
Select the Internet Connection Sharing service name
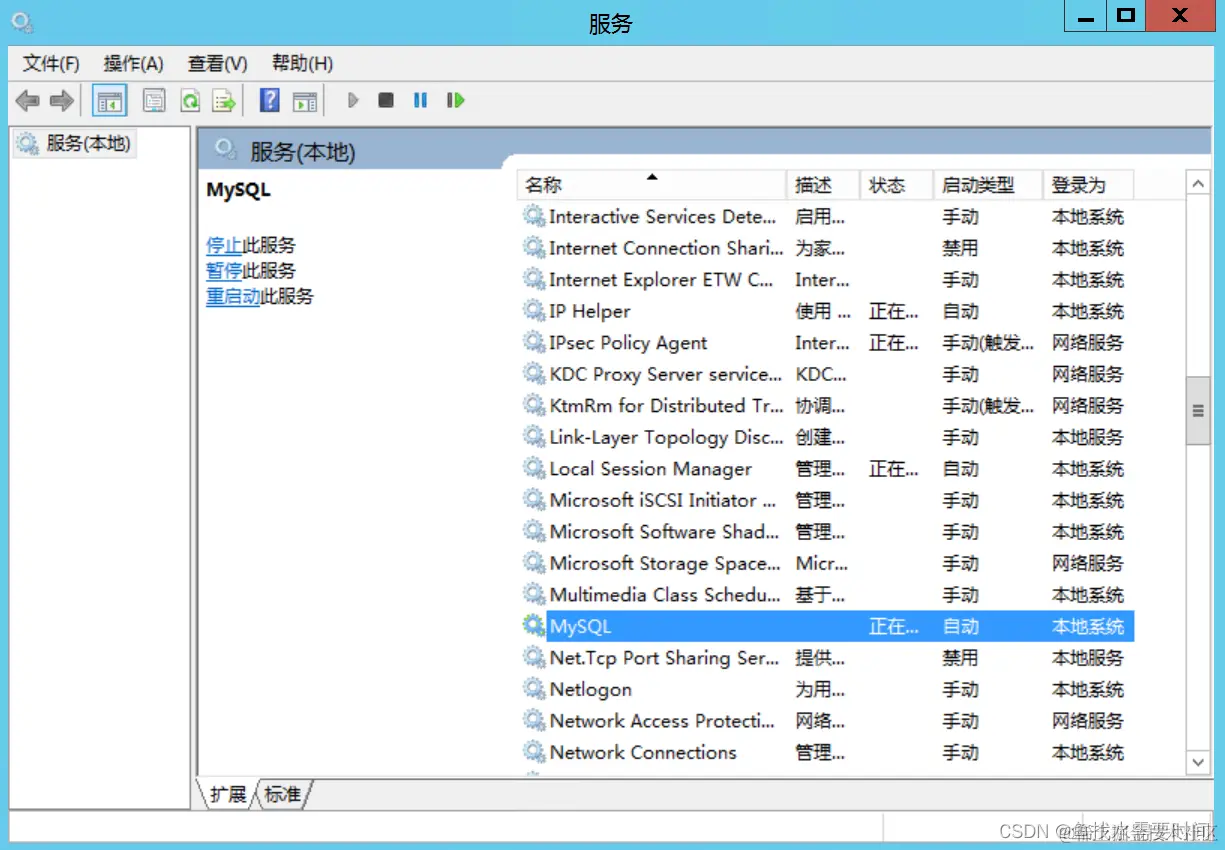(x=666, y=248)
